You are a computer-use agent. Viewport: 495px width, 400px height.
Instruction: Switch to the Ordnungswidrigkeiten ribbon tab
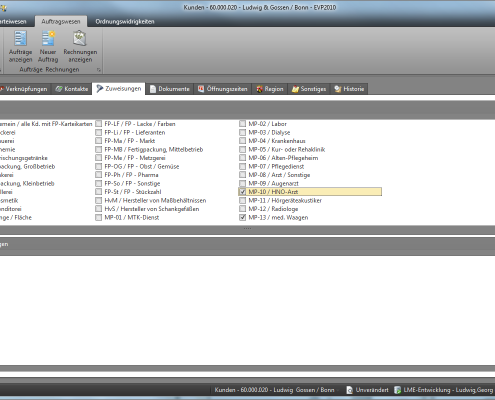click(125, 22)
